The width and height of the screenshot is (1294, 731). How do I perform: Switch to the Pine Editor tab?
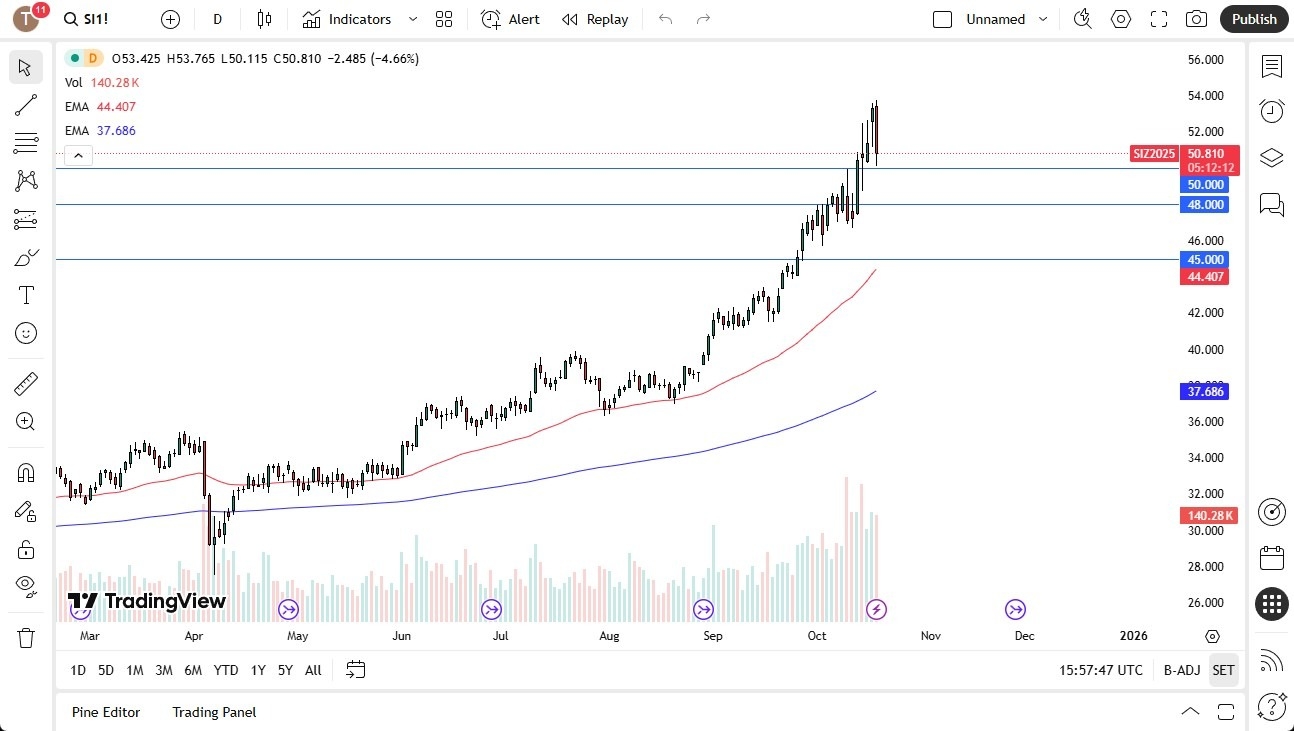point(106,712)
